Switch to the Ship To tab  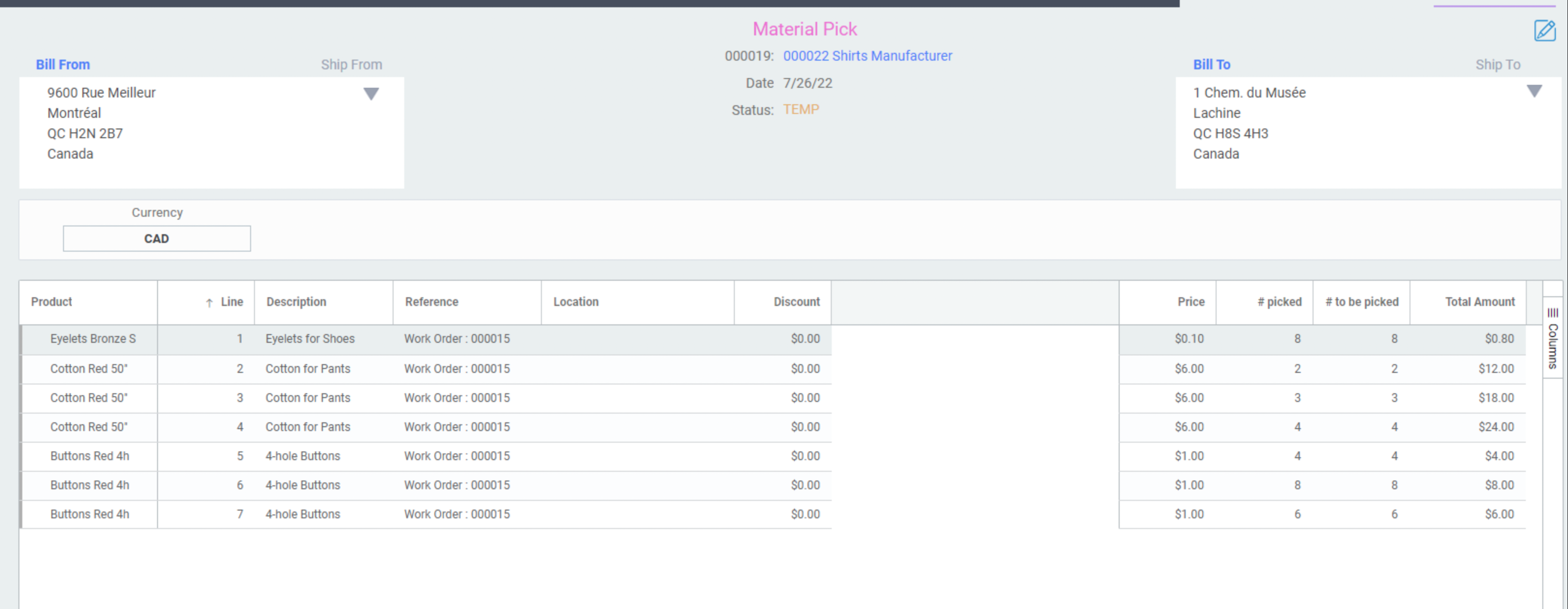(1497, 64)
